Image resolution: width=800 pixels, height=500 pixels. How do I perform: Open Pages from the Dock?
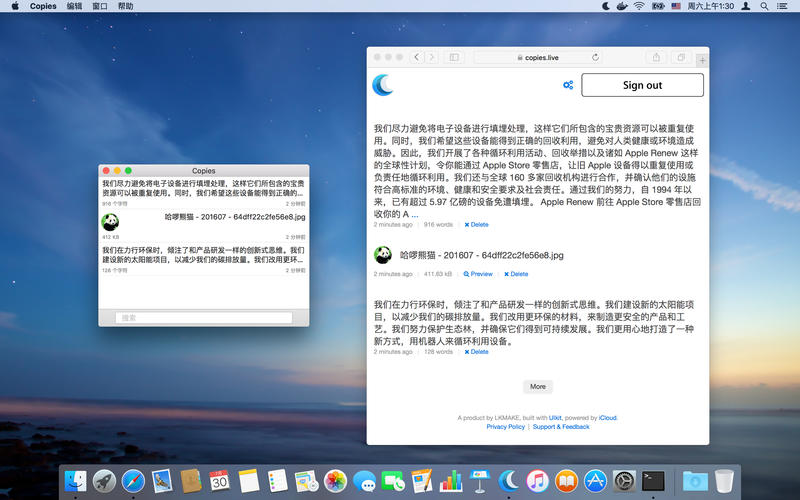coord(422,481)
